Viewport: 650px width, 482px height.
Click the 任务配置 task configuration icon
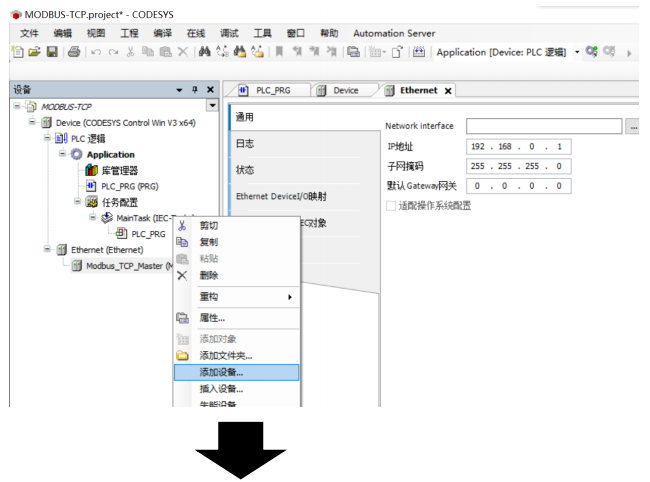(91, 202)
